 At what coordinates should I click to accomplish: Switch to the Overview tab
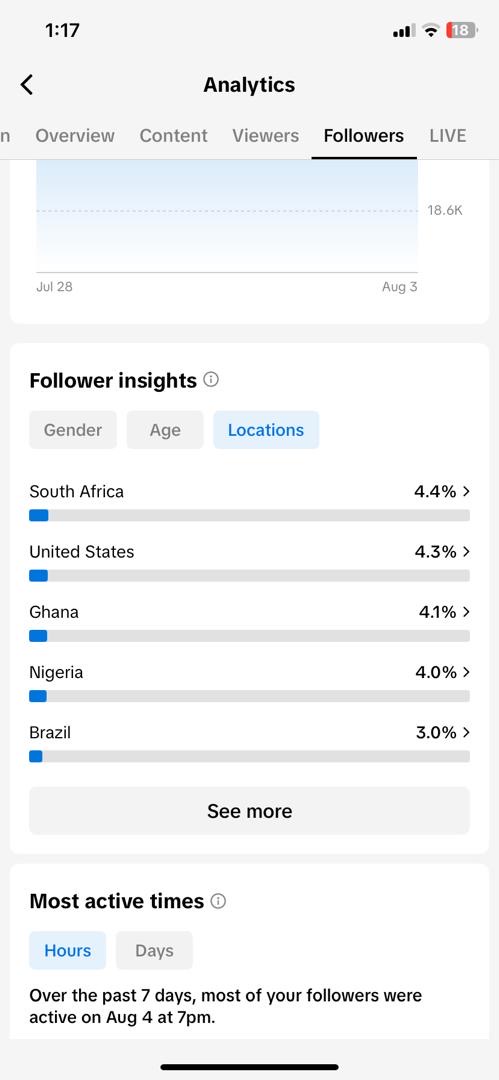[x=75, y=136]
